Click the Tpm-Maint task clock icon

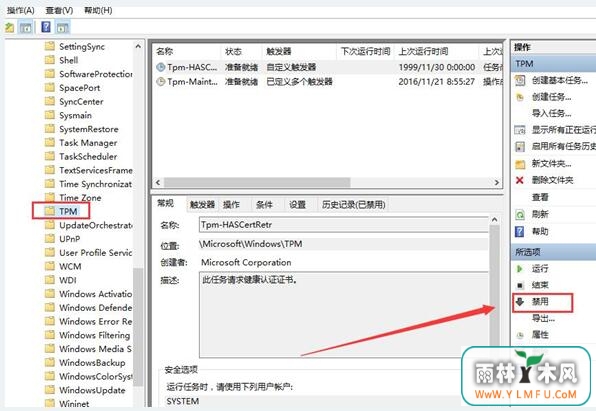click(x=161, y=81)
